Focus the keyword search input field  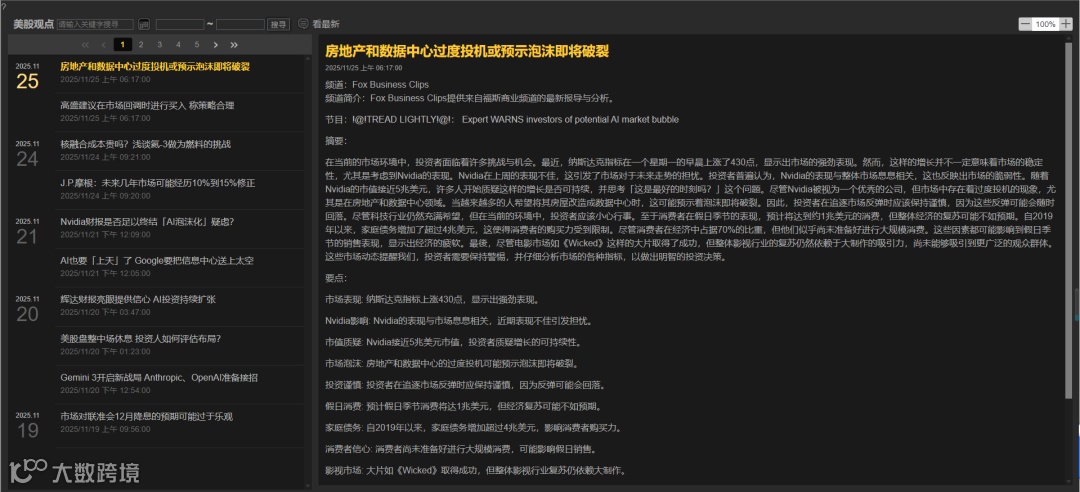[96, 24]
